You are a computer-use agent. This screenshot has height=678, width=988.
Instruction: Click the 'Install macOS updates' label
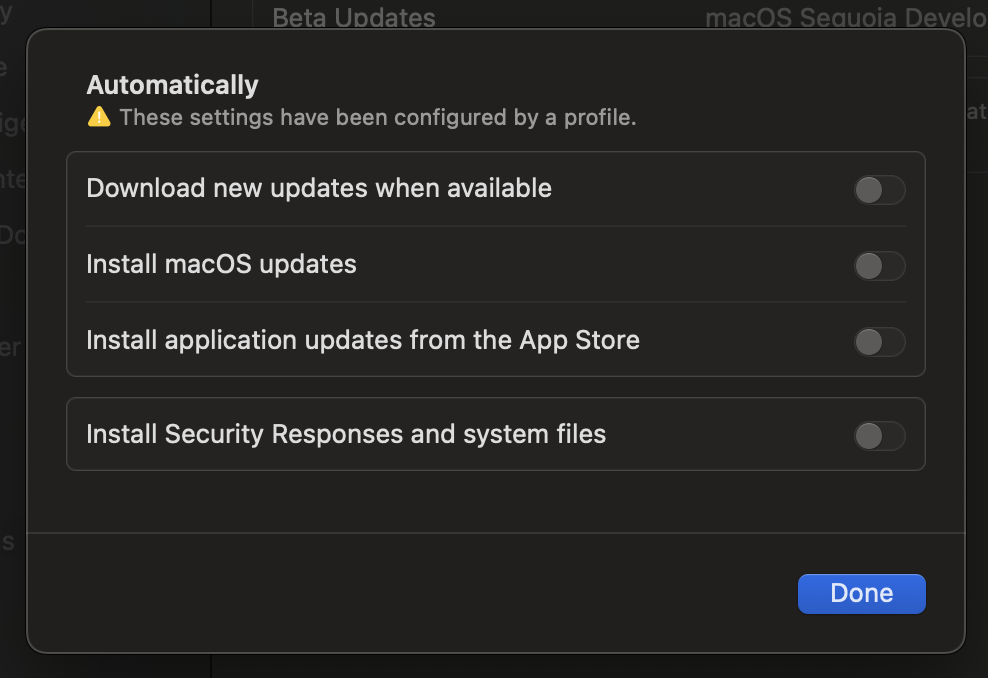click(221, 265)
